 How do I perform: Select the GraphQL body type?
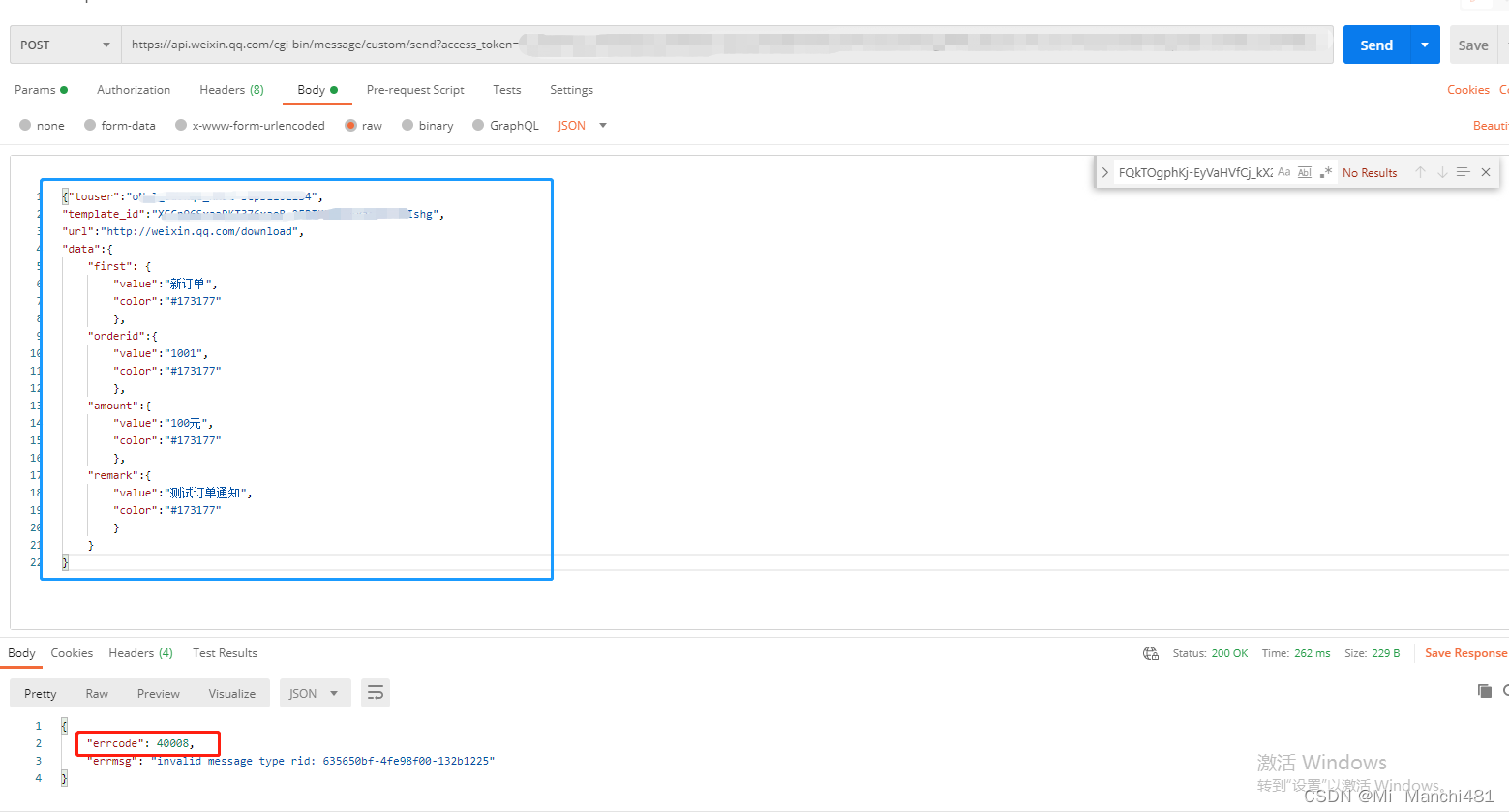click(505, 125)
